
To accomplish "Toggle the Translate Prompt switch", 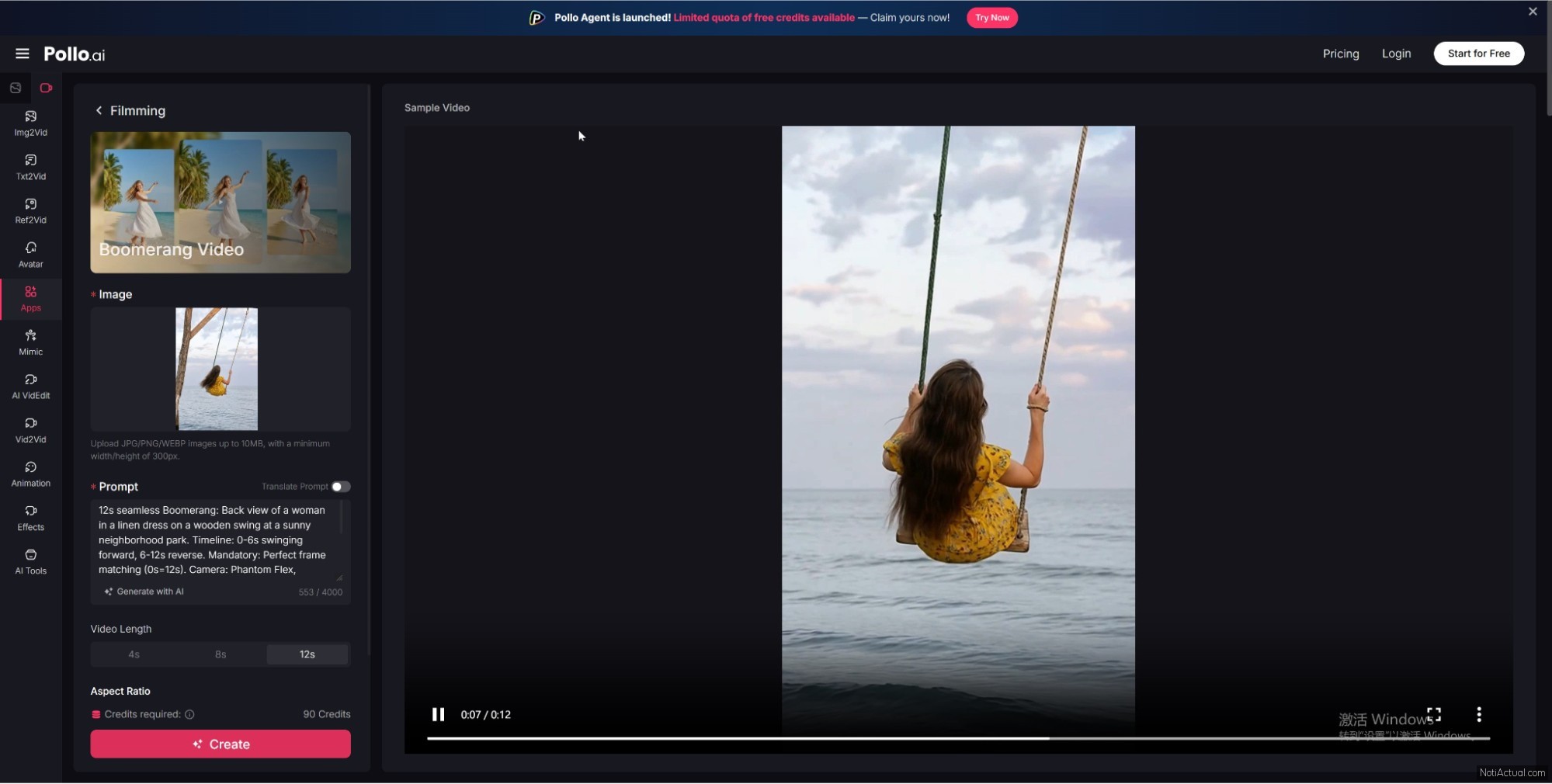I will point(341,487).
